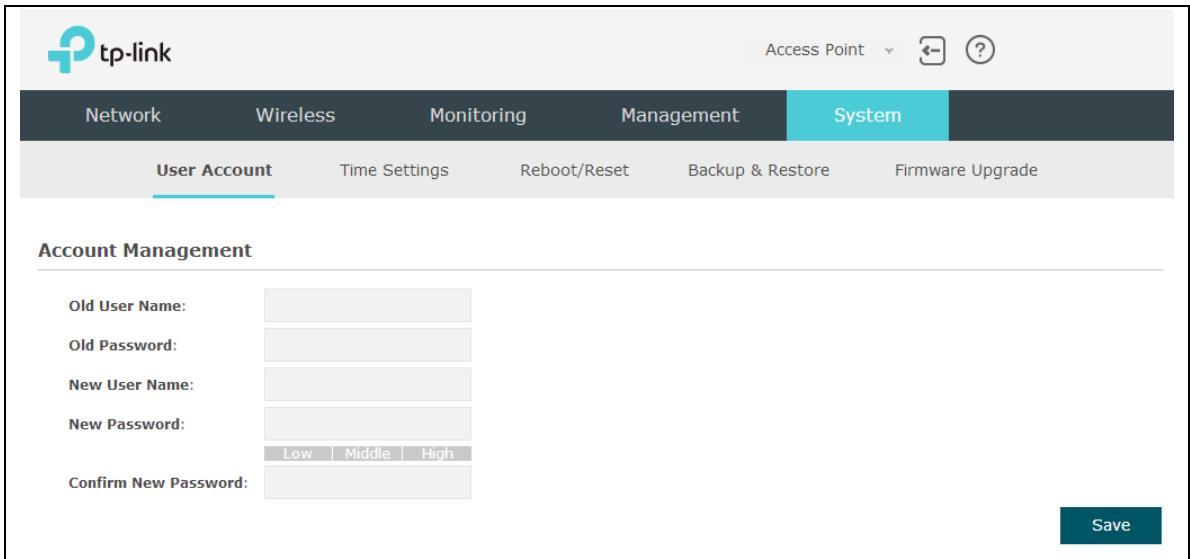The height and width of the screenshot is (559, 1190).
Task: Go to Firmware Upgrade sub-tab
Action: click(x=966, y=170)
